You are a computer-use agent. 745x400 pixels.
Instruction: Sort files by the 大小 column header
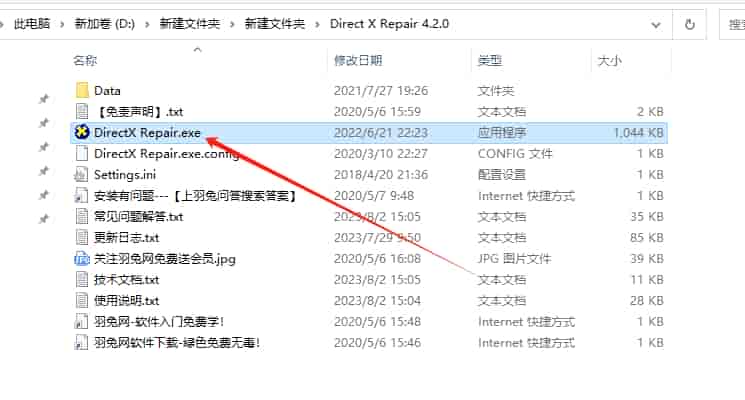(610, 60)
